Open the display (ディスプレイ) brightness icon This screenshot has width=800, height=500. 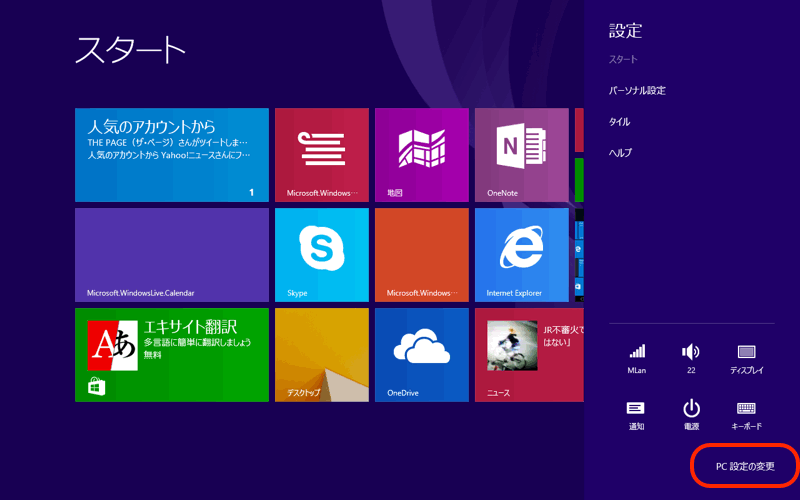pyautogui.click(x=746, y=353)
